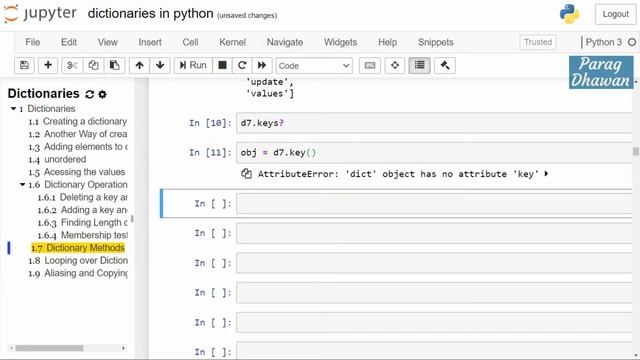Refresh the table of contents
Image resolution: width=640 pixels, height=360 pixels.
[90, 94]
